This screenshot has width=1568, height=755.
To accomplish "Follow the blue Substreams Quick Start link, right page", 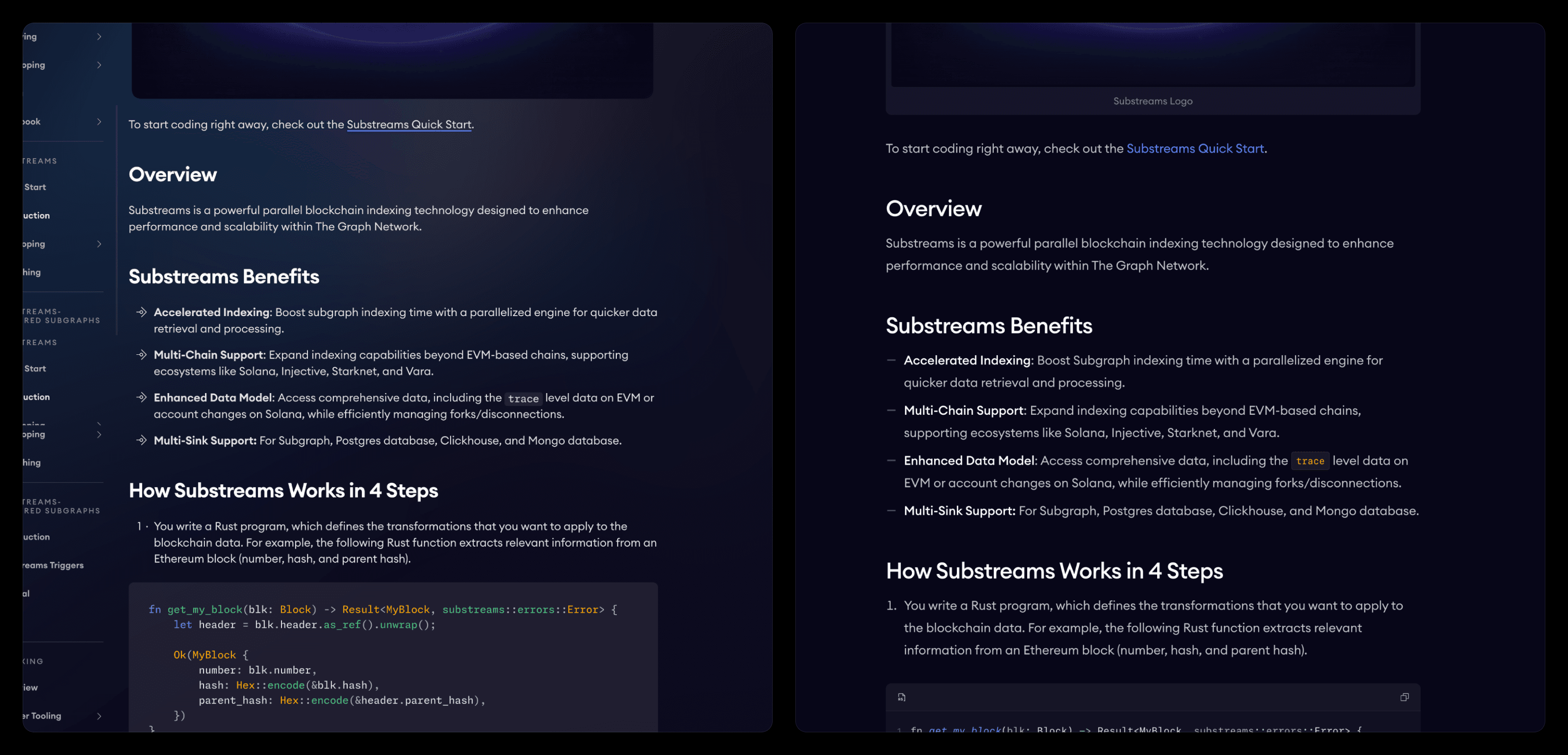I will tap(1195, 148).
